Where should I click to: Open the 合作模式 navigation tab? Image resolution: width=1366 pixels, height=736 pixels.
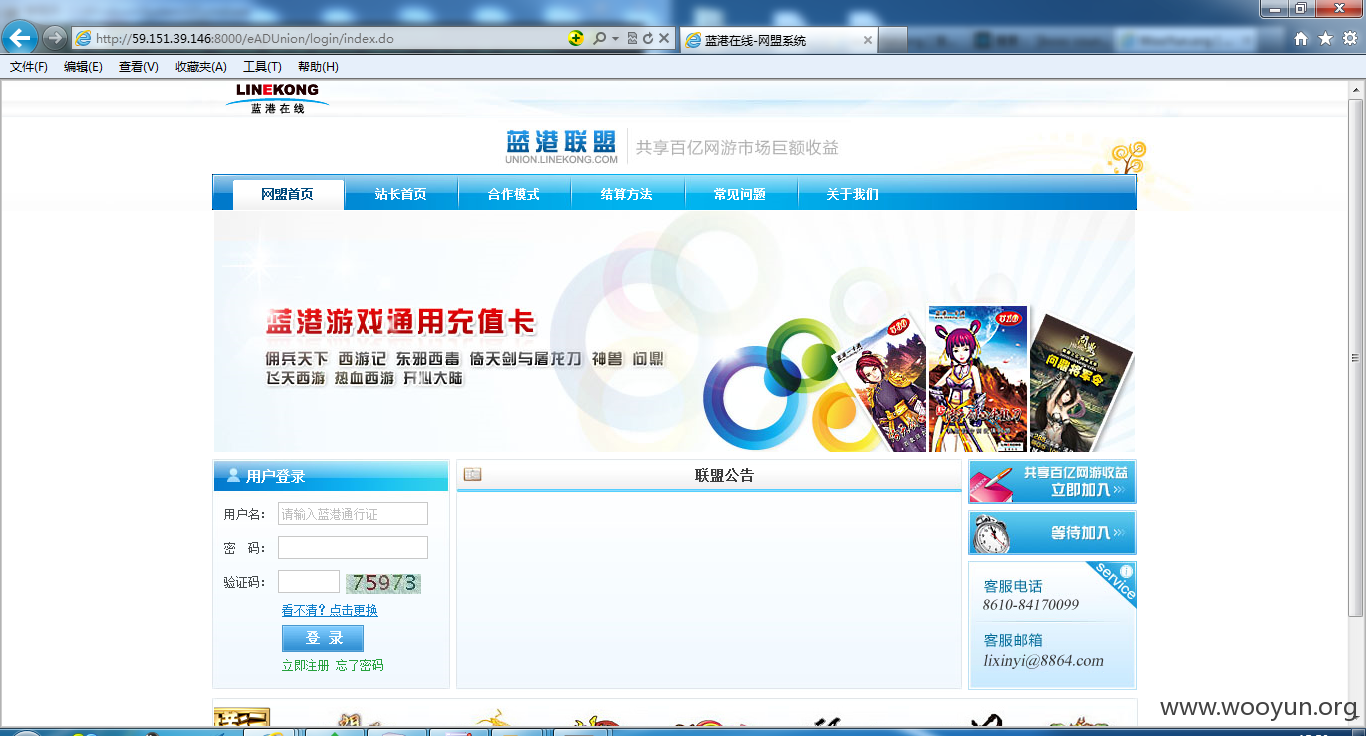click(x=514, y=194)
